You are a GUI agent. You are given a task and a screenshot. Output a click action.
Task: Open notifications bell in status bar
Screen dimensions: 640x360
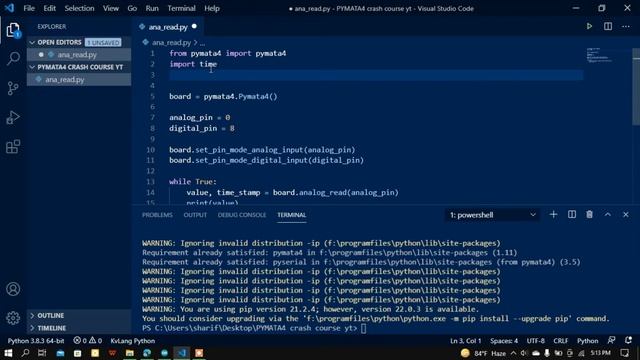(x=628, y=340)
